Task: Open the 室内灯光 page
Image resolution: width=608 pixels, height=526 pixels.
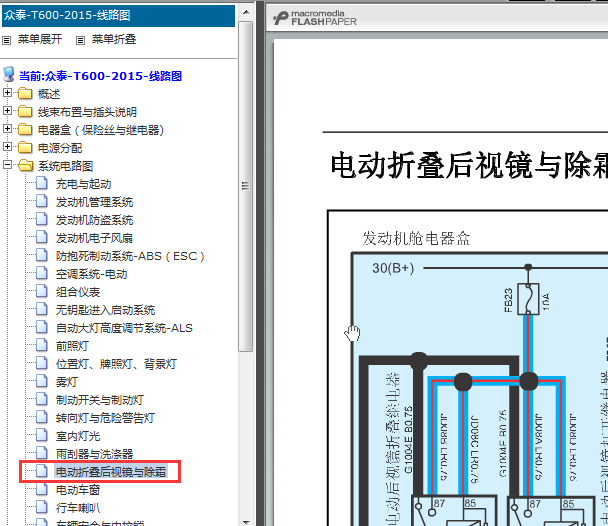Action: (78, 436)
